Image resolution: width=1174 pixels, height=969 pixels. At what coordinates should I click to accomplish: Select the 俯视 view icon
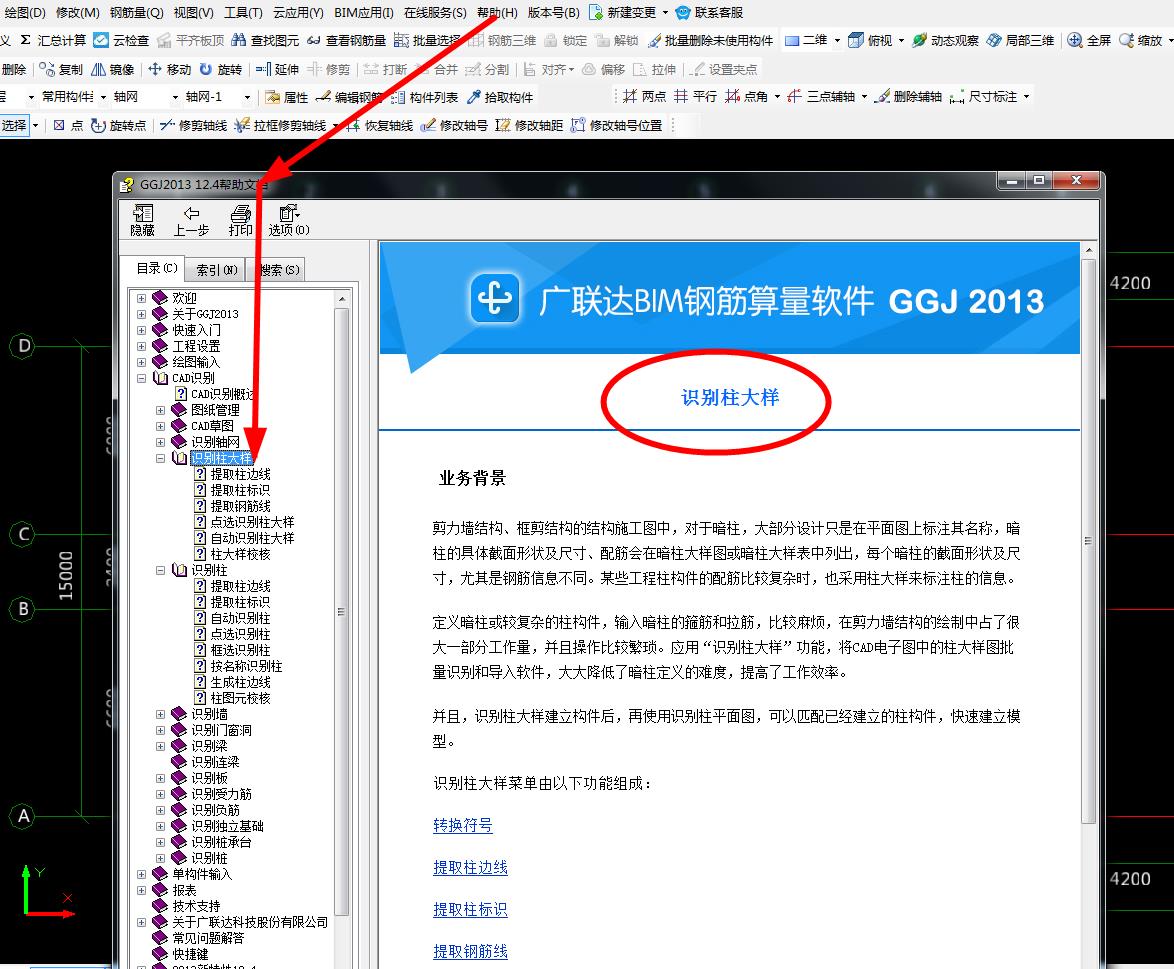point(856,40)
